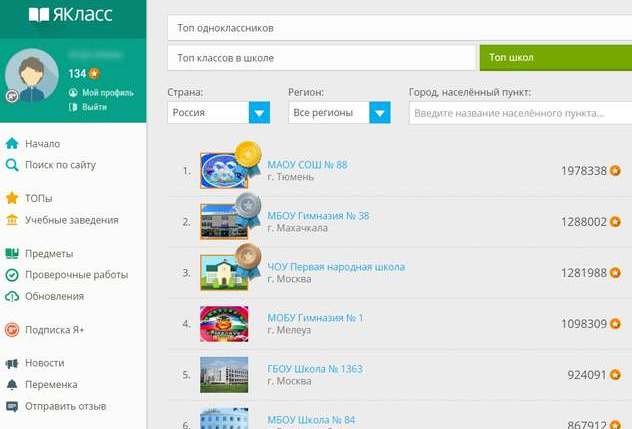Click the profile icon beside Мой профиль

[x=73, y=93]
